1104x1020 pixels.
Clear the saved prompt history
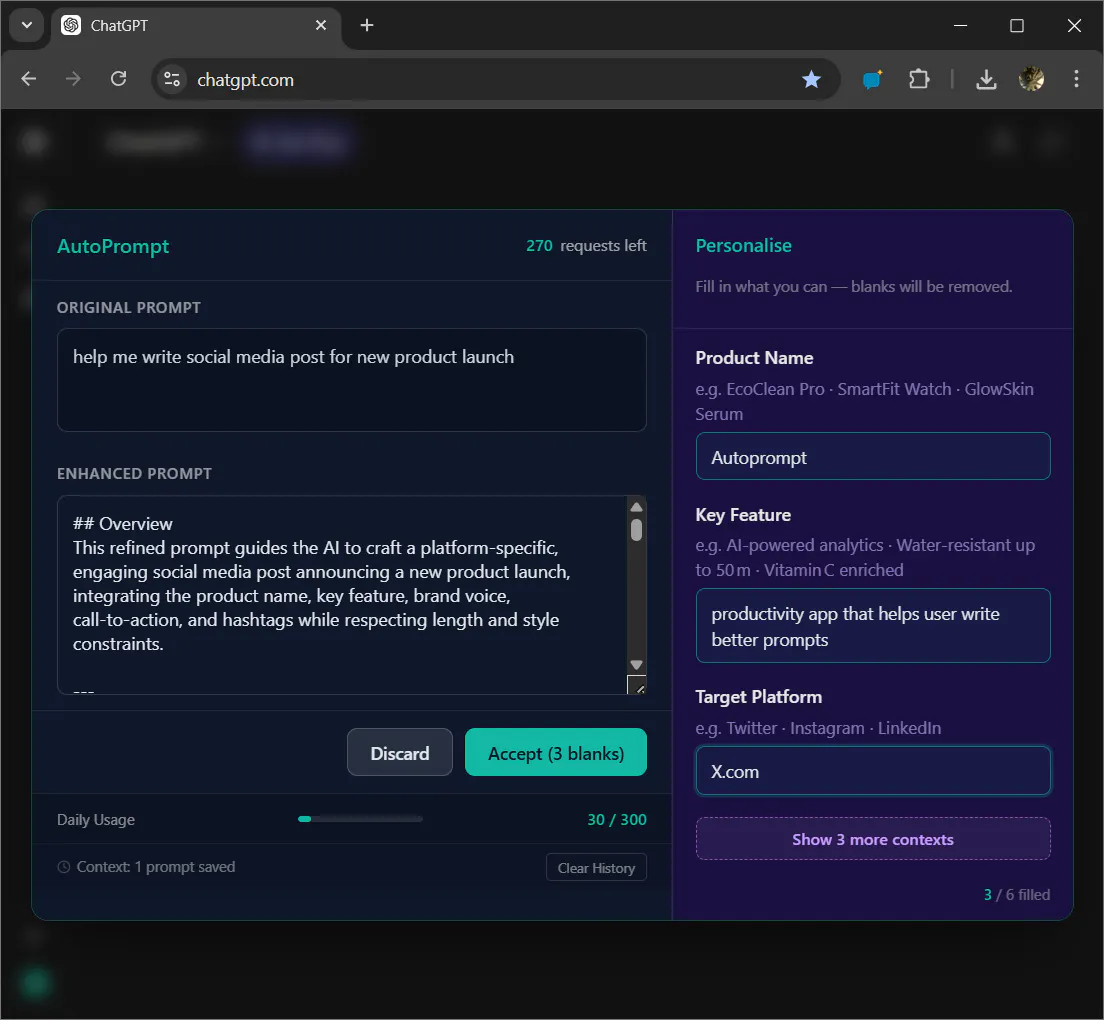(596, 867)
